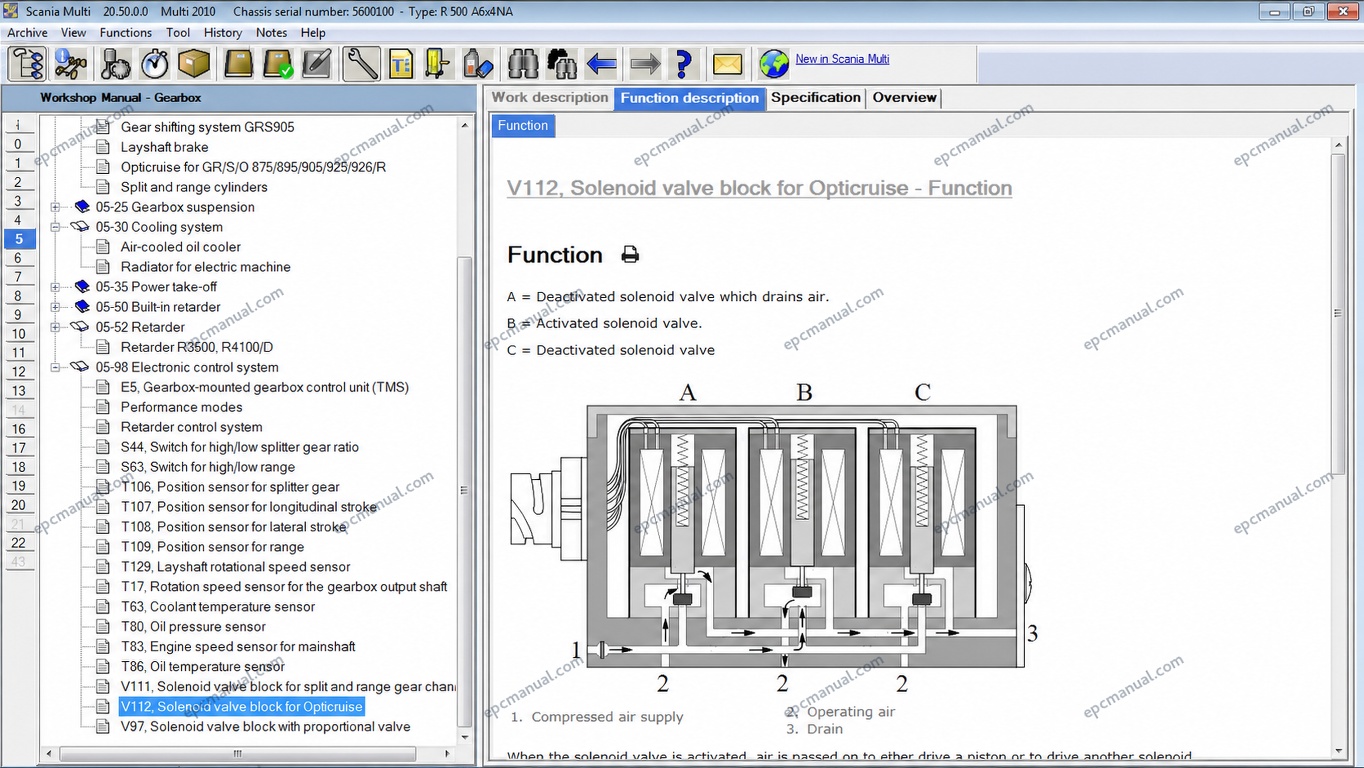Open the Help menu

coord(313,32)
